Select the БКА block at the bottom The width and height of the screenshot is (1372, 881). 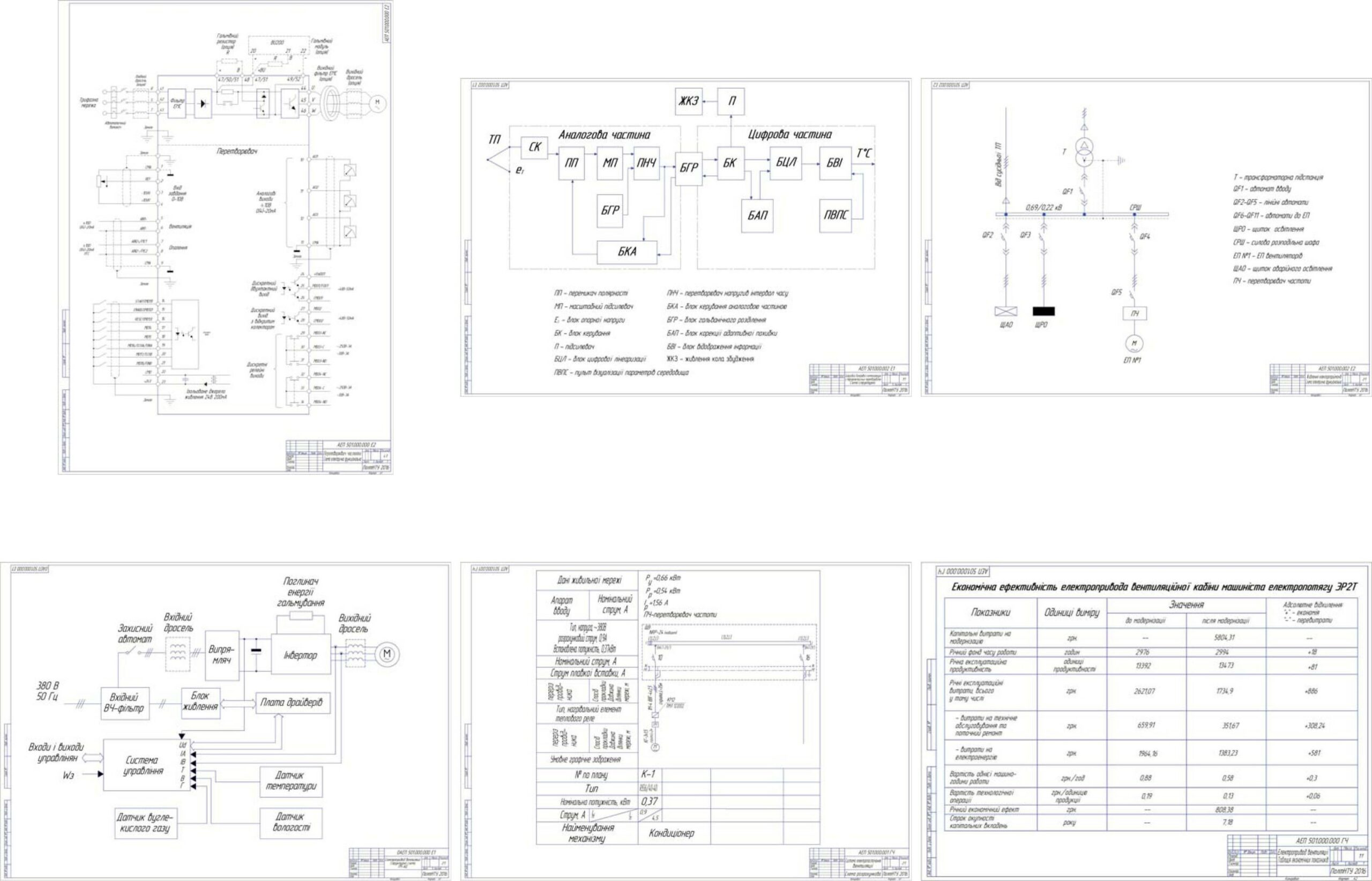point(627,252)
